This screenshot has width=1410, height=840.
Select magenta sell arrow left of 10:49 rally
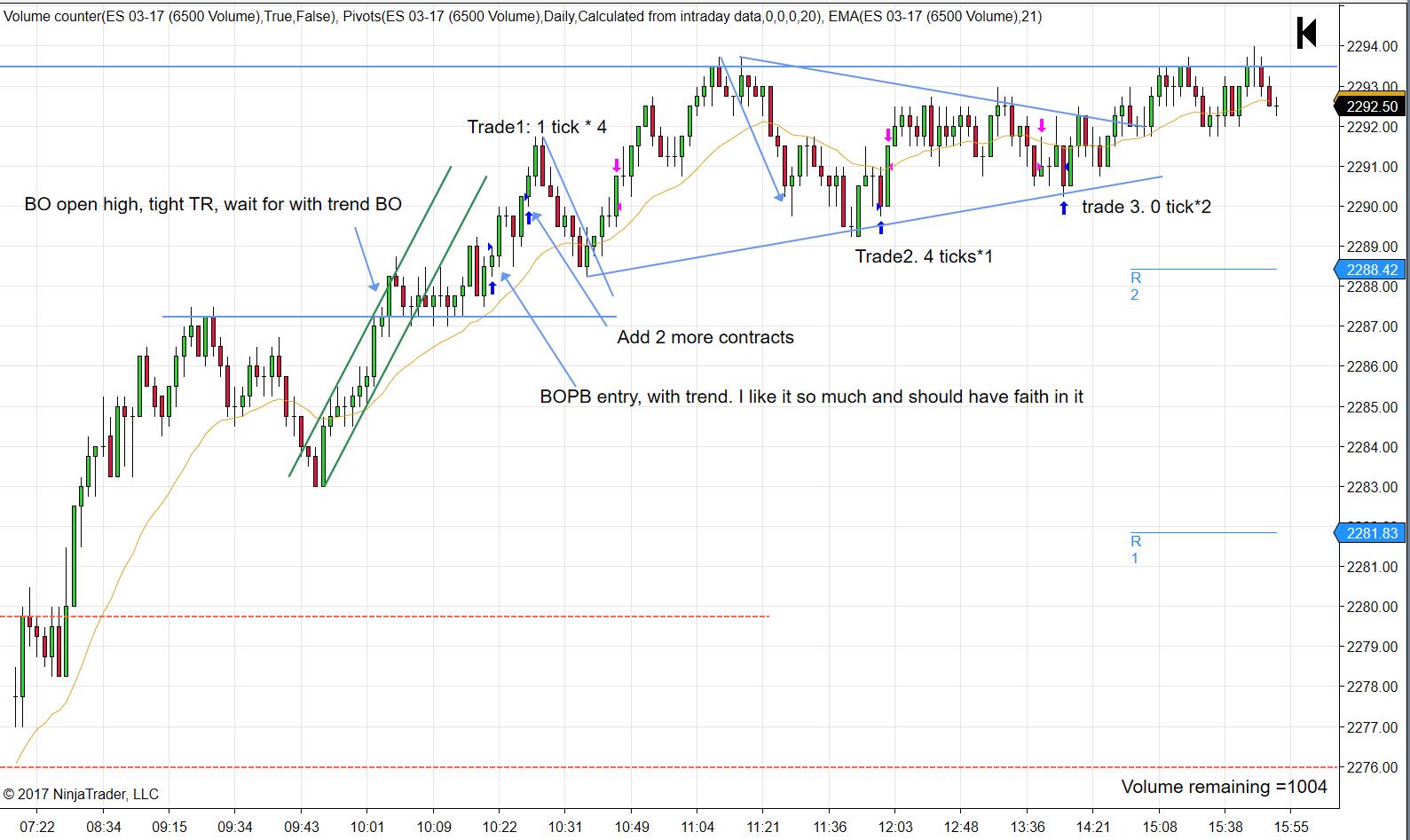tap(616, 166)
